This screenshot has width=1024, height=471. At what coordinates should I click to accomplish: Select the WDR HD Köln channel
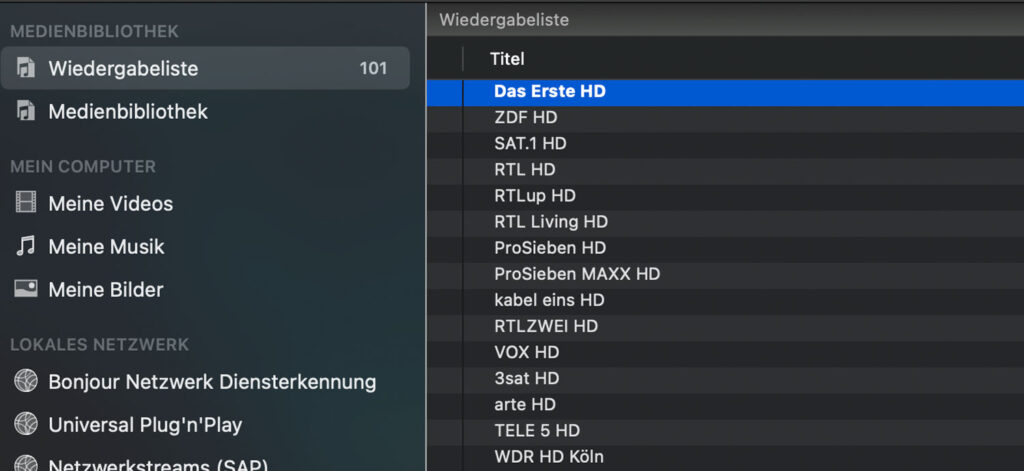tap(549, 458)
